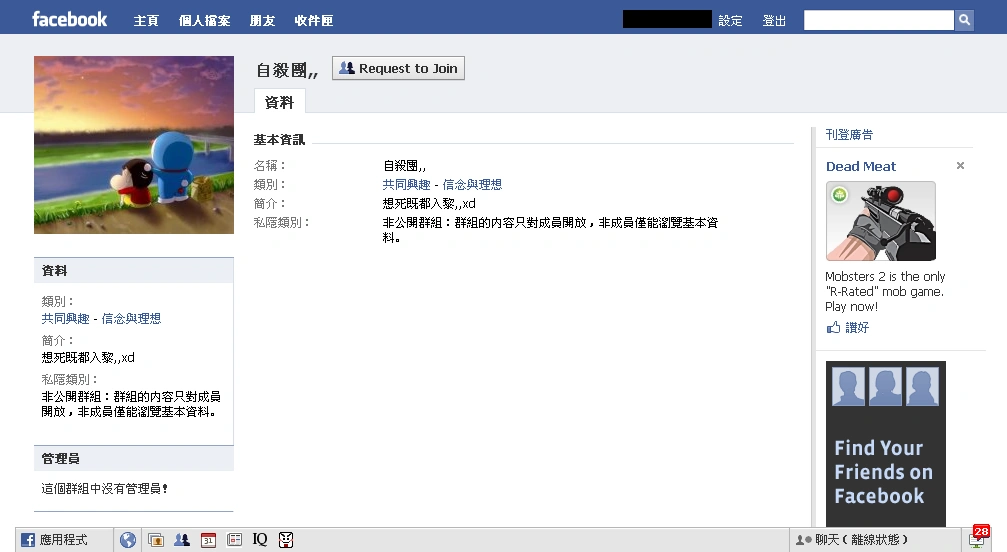Image resolution: width=1007 pixels, height=552 pixels.
Task: Click the Dead Meat sniper image
Action: click(x=880, y=221)
